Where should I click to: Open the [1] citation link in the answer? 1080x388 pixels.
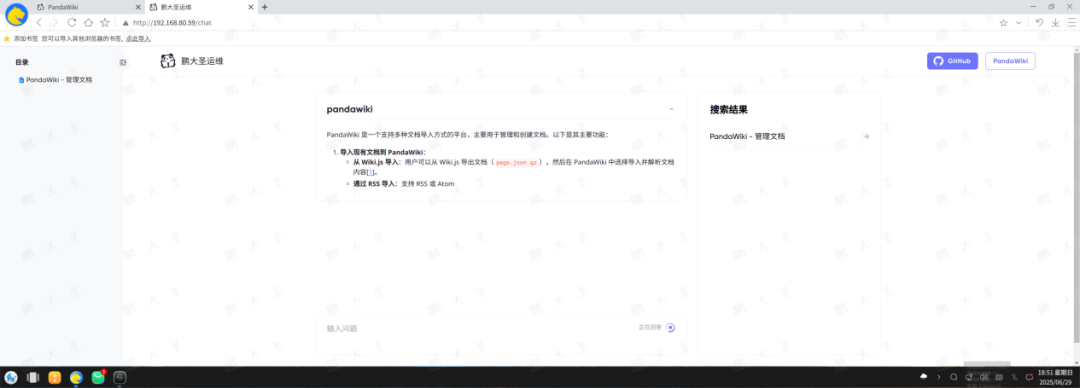pos(370,172)
